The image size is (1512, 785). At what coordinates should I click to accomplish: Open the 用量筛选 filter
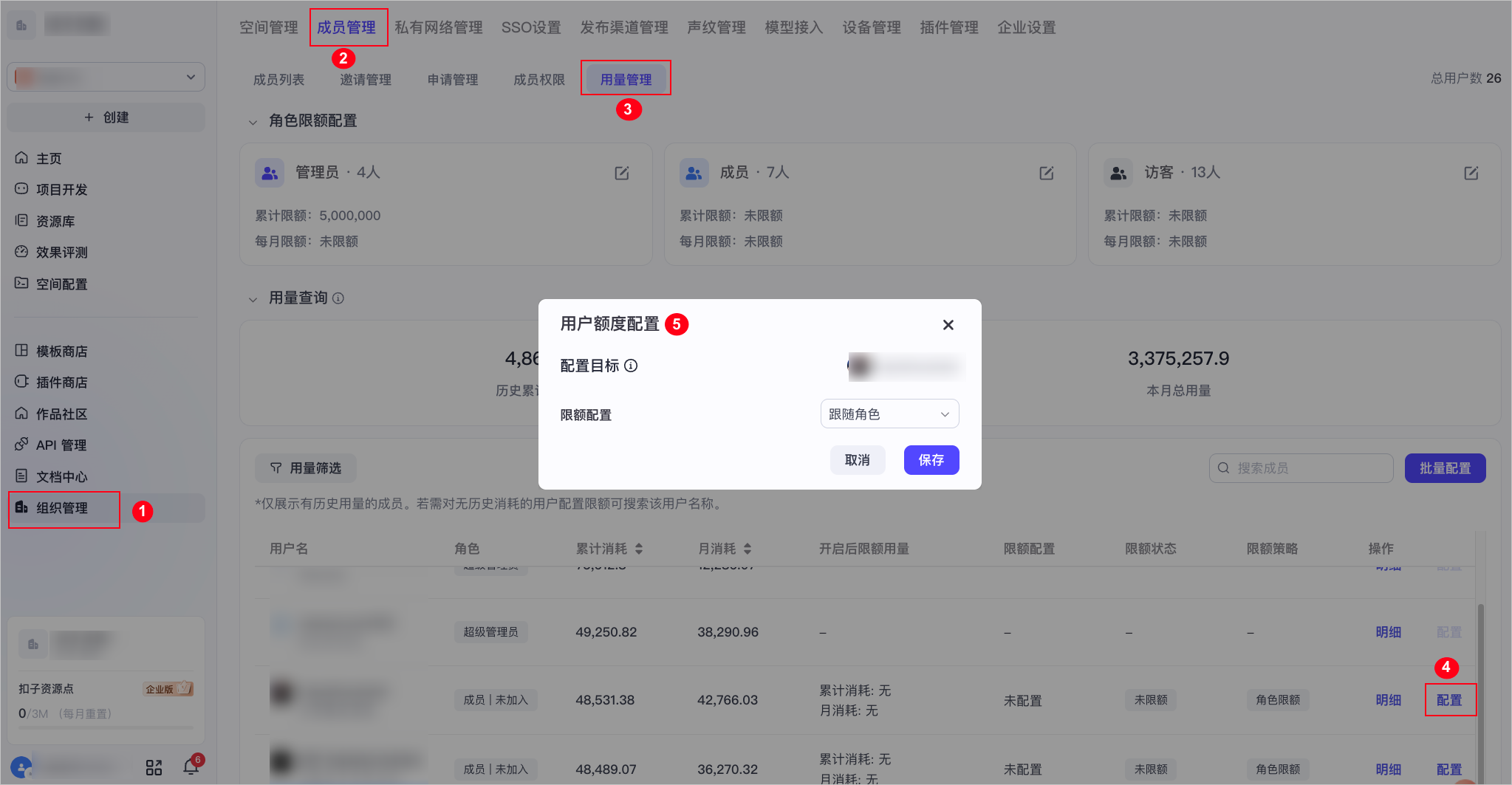(306, 468)
